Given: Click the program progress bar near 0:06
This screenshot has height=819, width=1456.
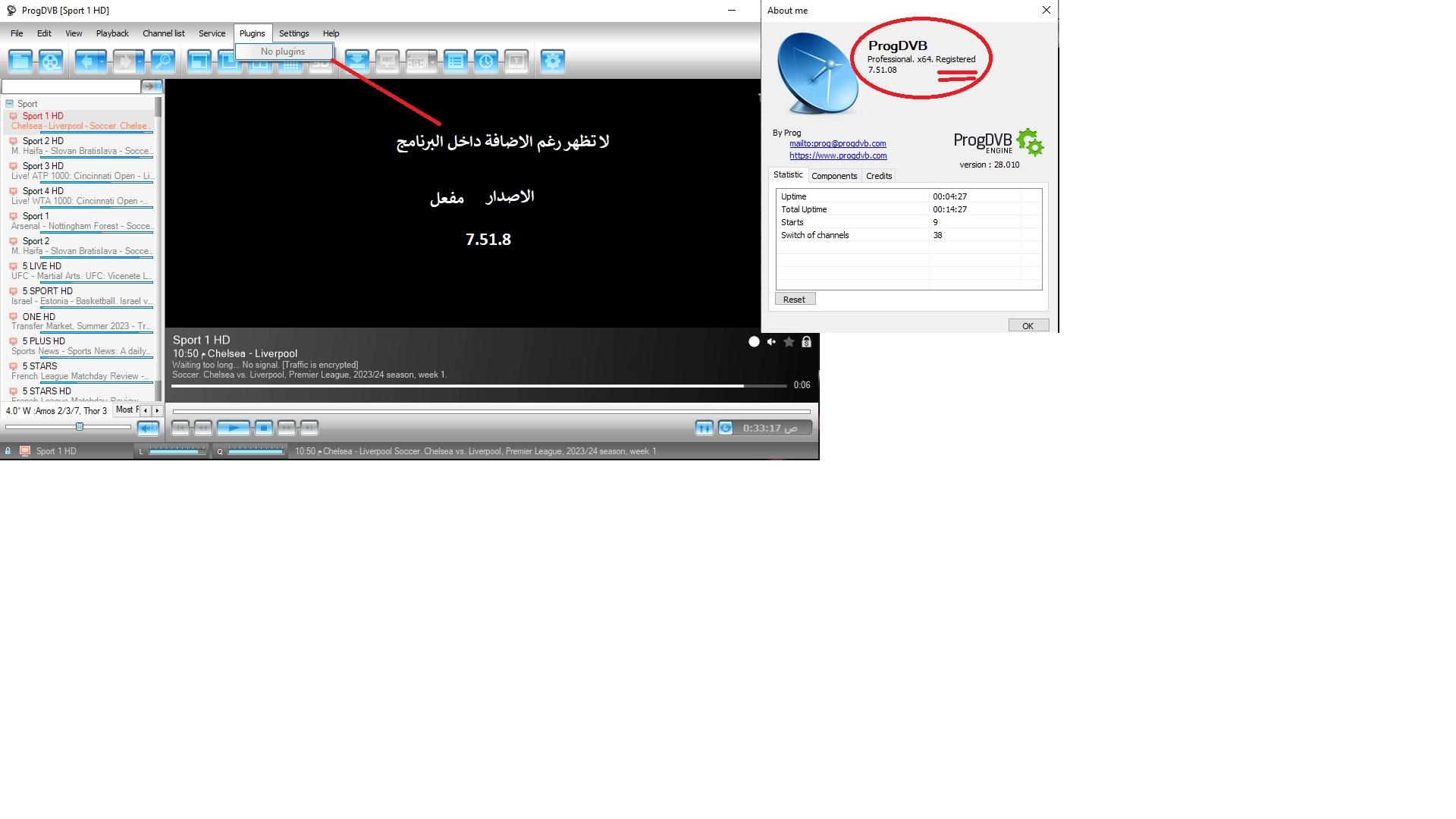Looking at the screenshot, I should [479, 386].
